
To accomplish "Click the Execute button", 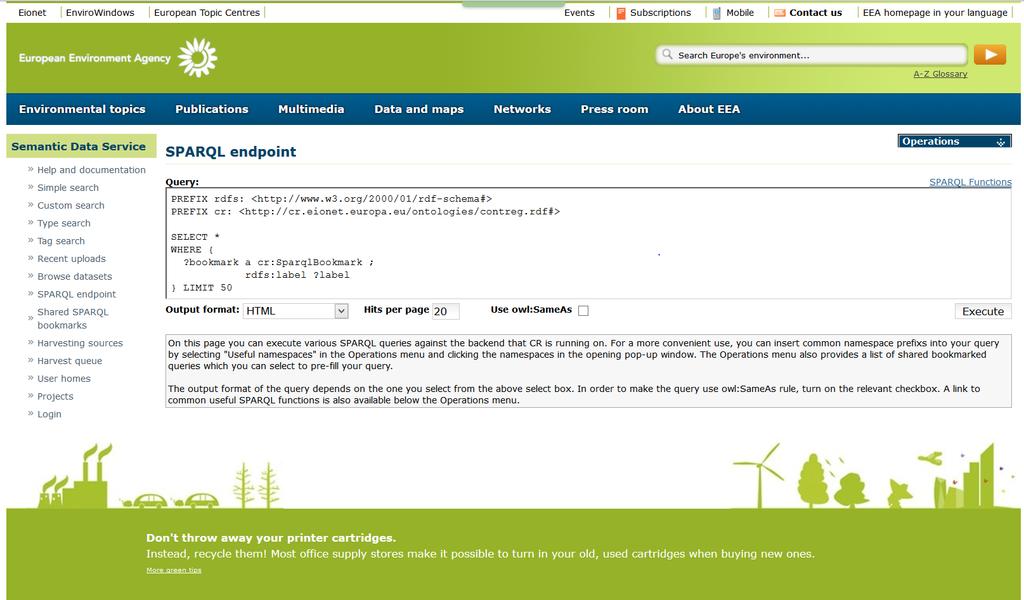I will (x=982, y=311).
